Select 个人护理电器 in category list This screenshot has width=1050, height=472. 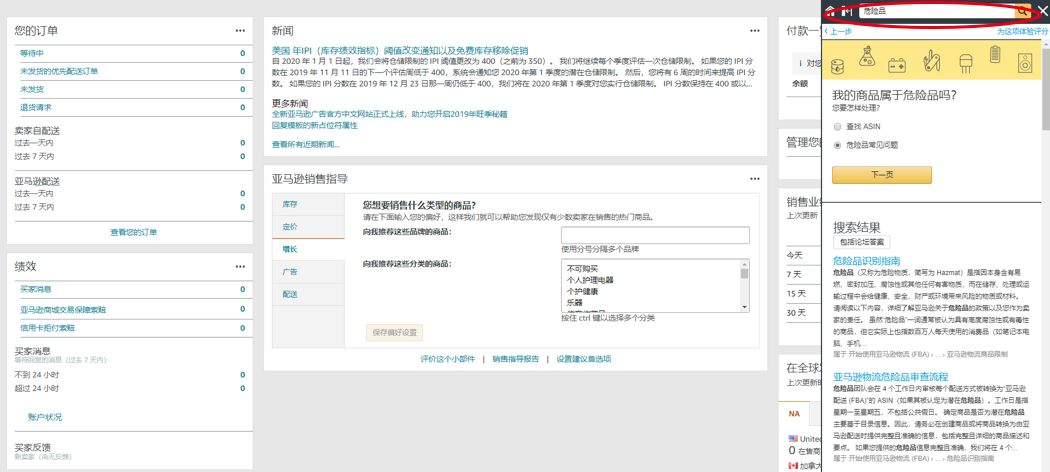[590, 280]
